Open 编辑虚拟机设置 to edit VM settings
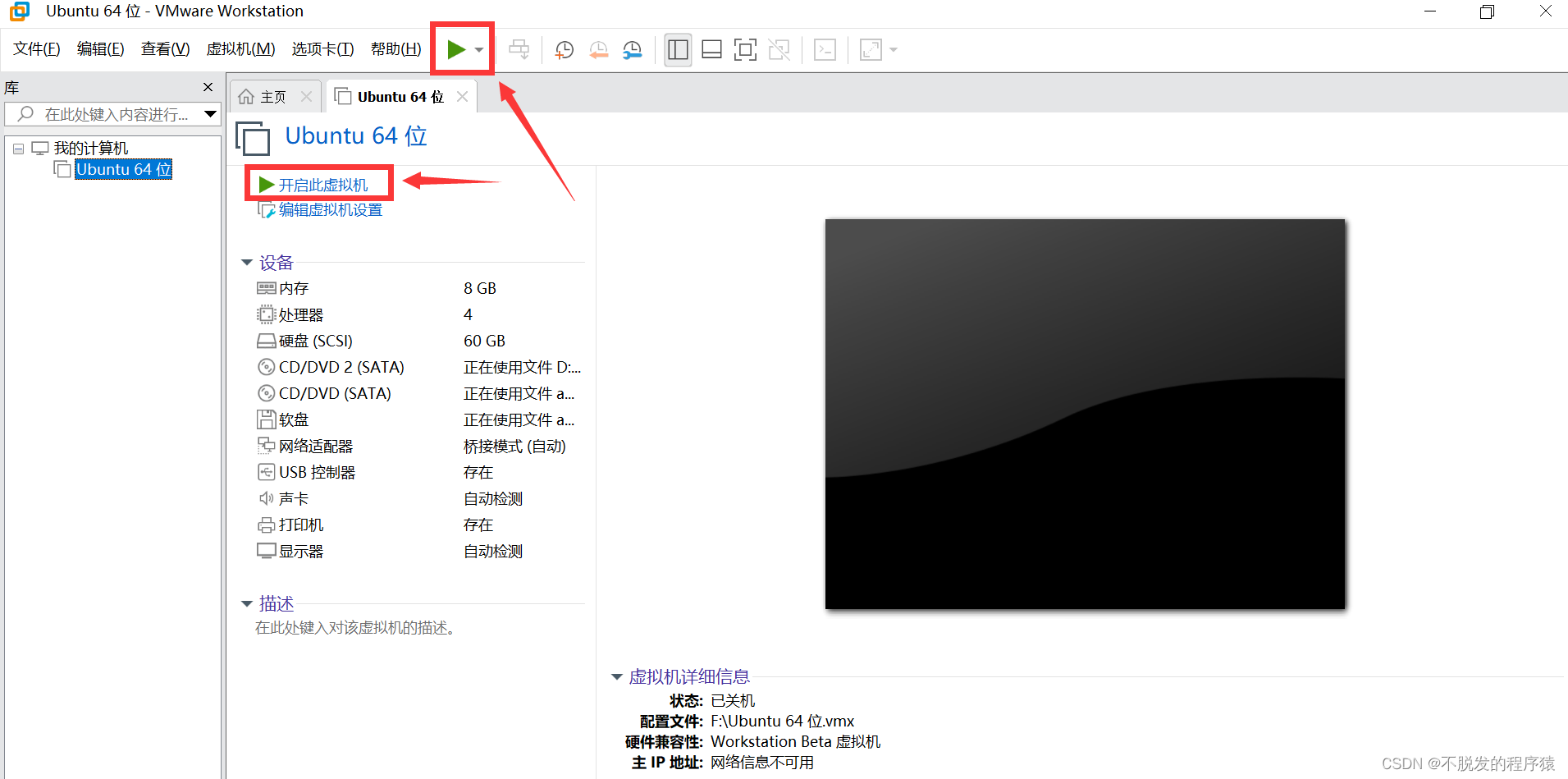1568x779 pixels. (328, 209)
